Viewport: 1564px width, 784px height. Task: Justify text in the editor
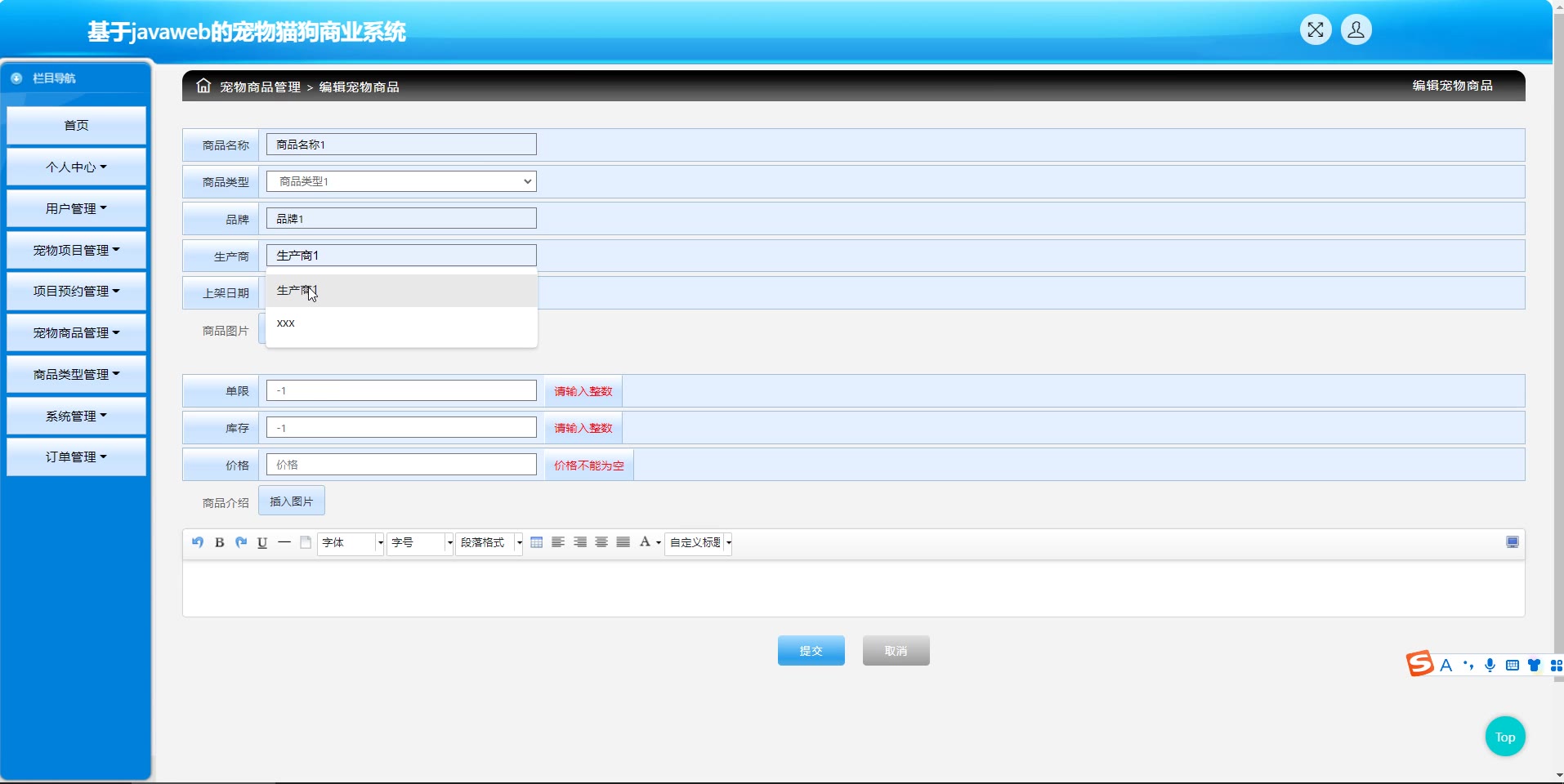pos(623,542)
